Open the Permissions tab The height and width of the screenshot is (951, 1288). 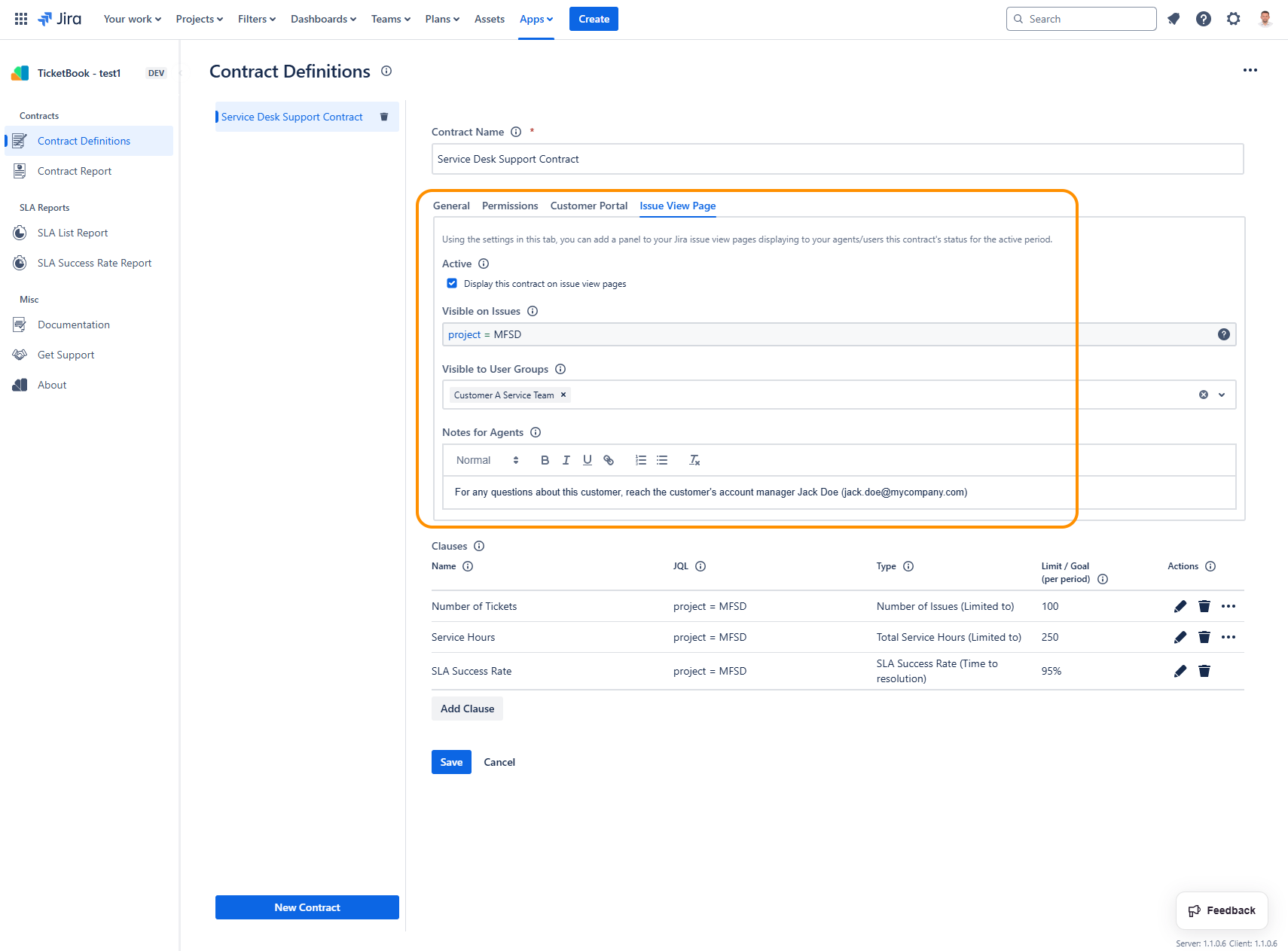click(x=510, y=206)
